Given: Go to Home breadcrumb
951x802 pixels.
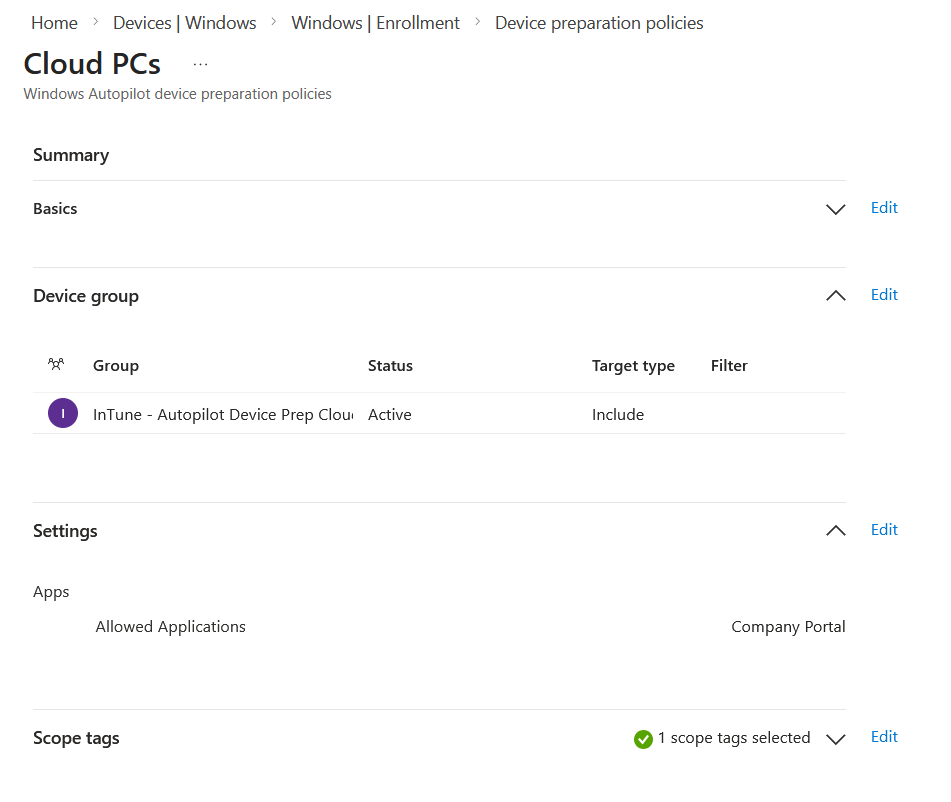Looking at the screenshot, I should (54, 23).
